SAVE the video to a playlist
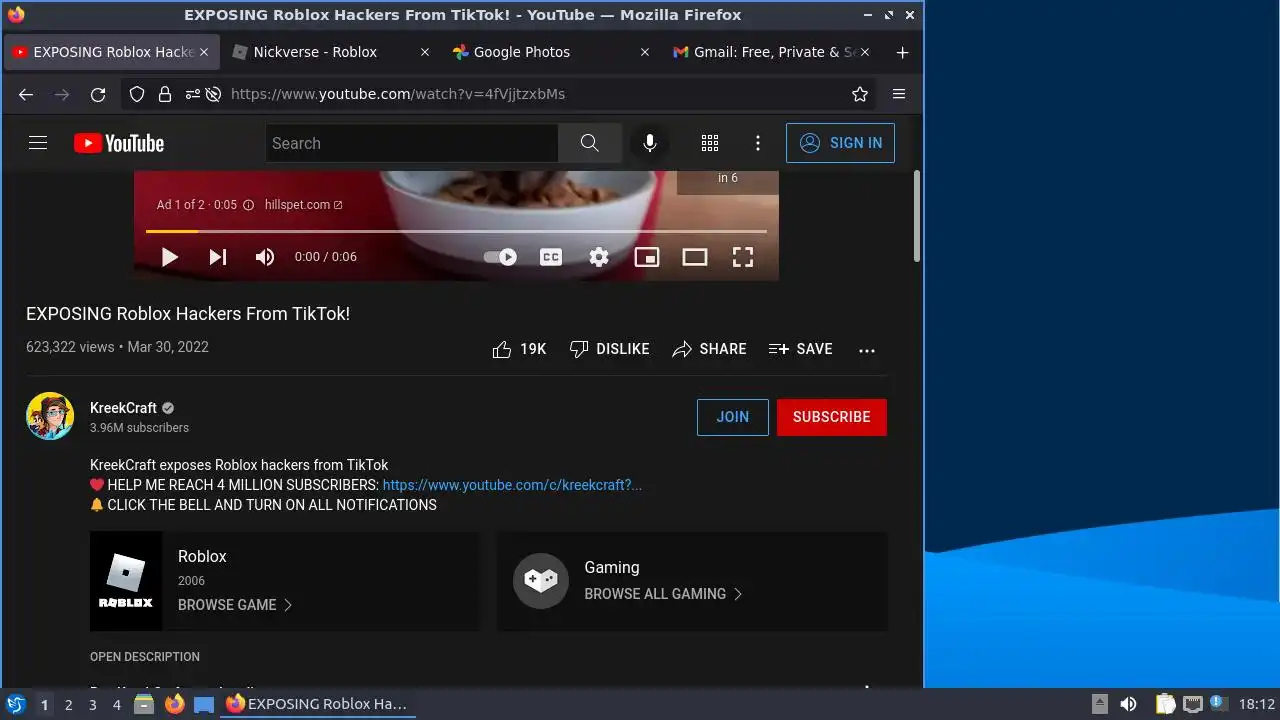Viewport: 1280px width, 720px height. 800,349
